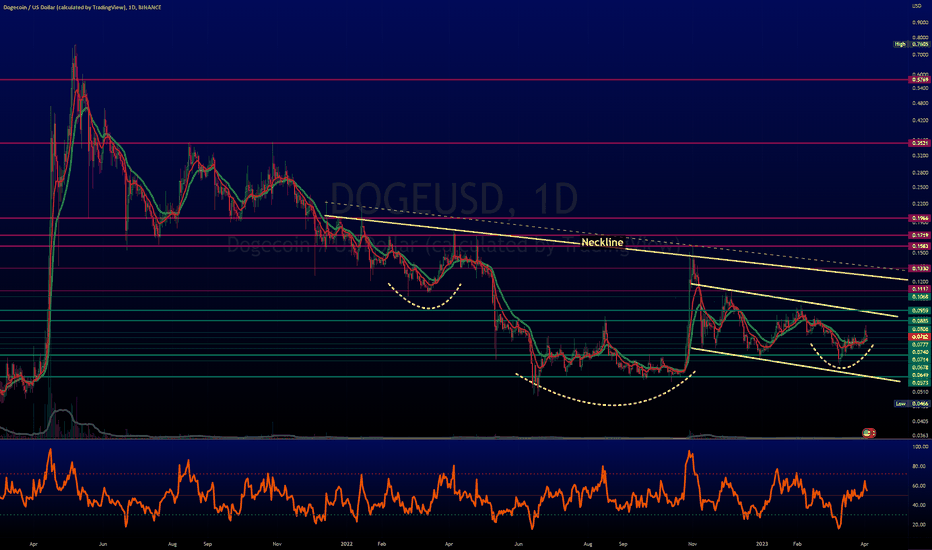Open the USD currency selector on price axis

click(917, 6)
